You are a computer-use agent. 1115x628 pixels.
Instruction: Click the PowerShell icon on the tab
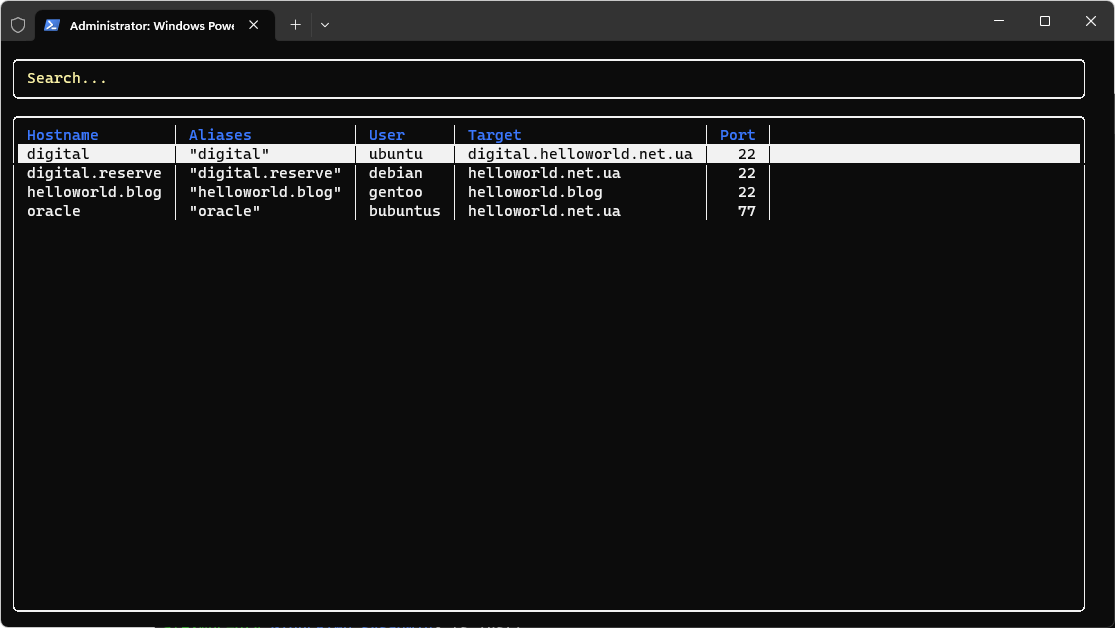[52, 25]
